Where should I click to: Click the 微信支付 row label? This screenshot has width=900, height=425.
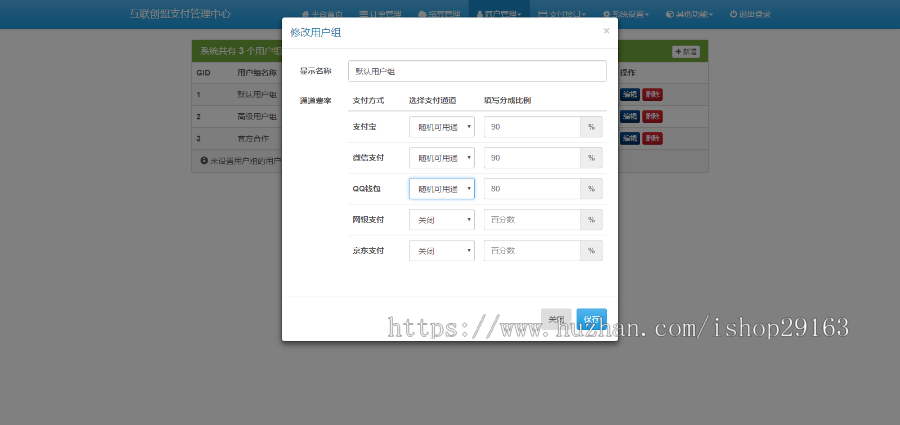click(x=368, y=157)
